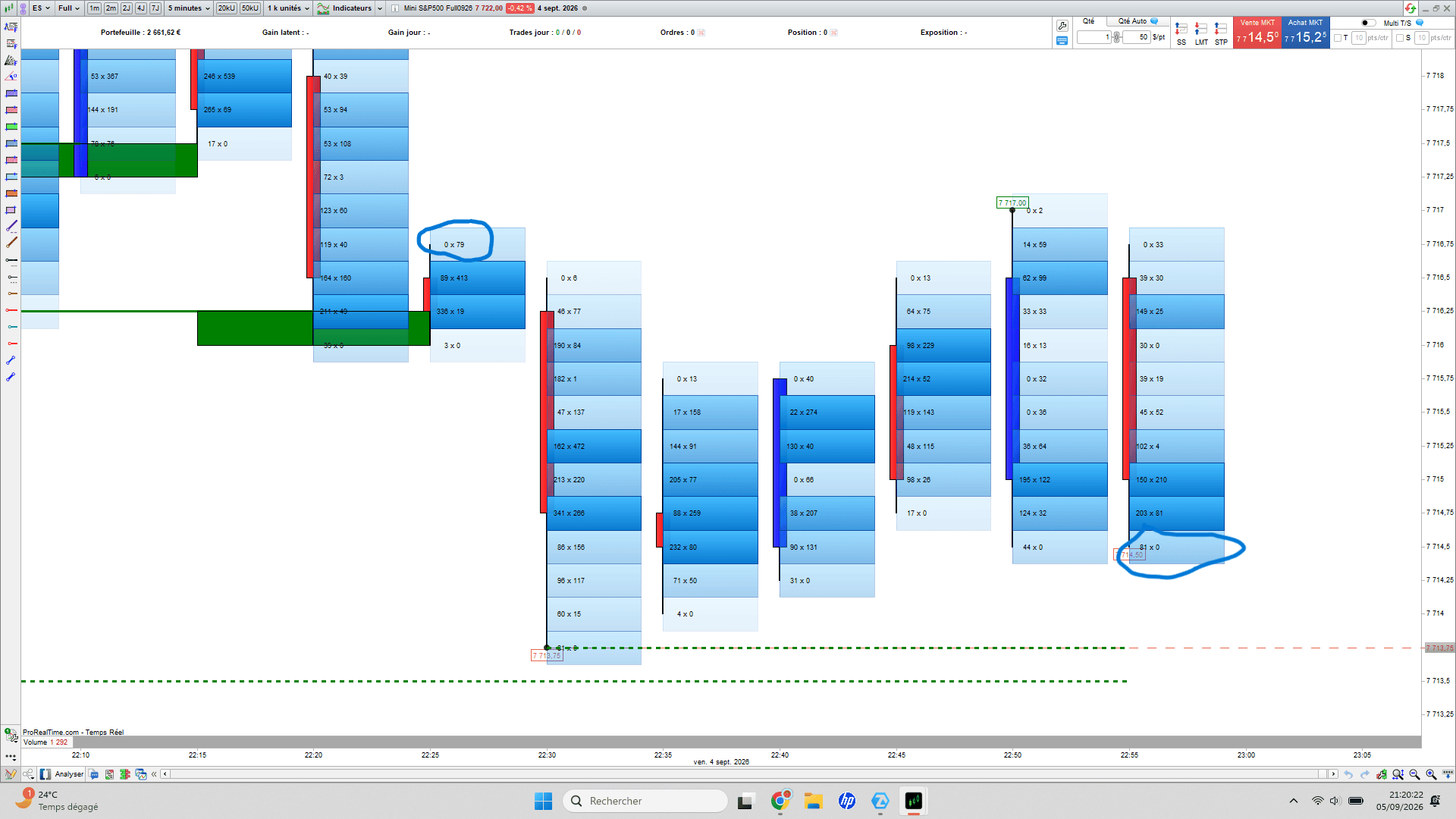The width and height of the screenshot is (1456, 819).
Task: Click the Indicateurs chart icon
Action: coord(323,8)
